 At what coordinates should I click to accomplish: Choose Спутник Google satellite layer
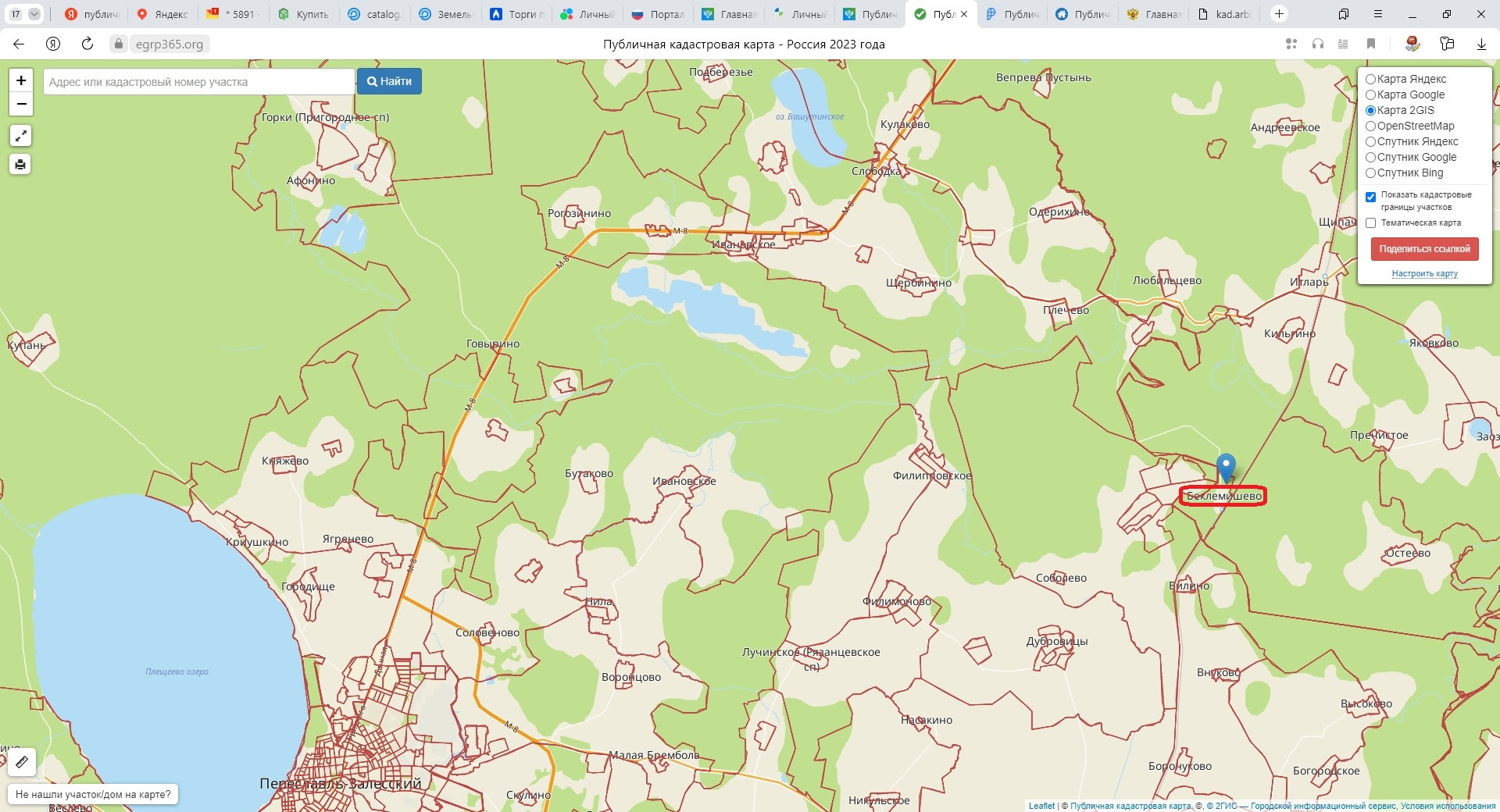[x=1370, y=157]
